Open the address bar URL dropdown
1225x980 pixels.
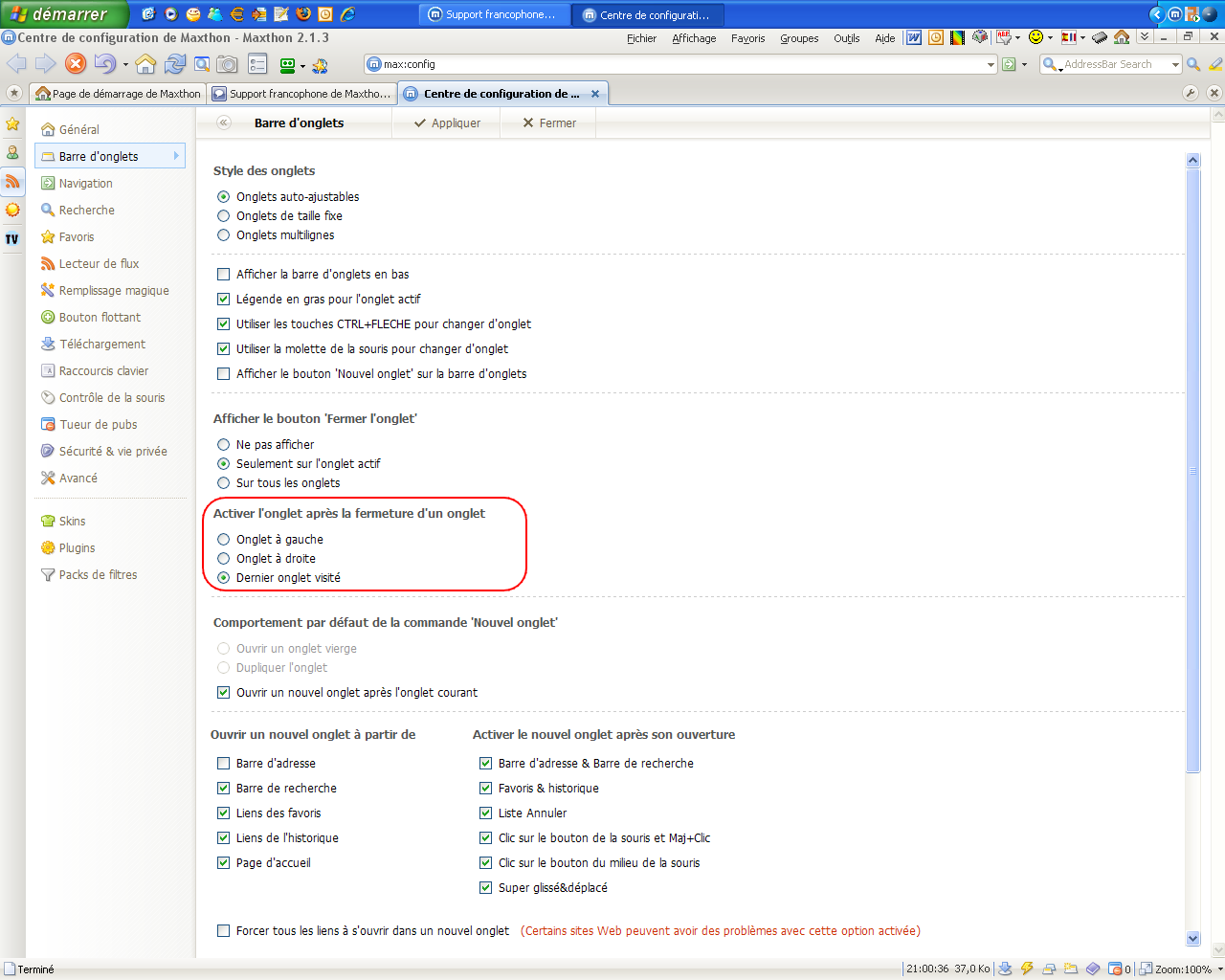tap(991, 64)
